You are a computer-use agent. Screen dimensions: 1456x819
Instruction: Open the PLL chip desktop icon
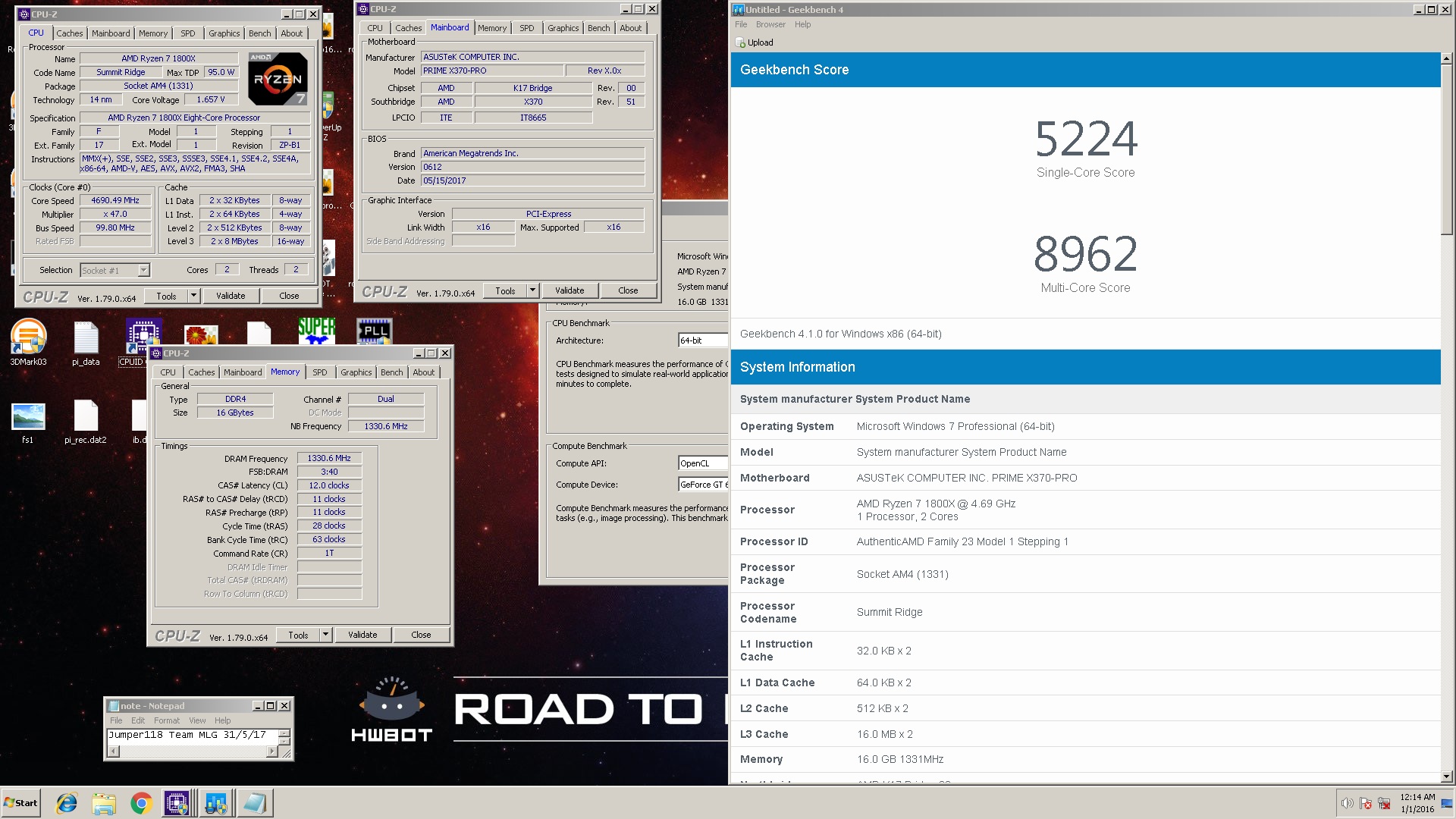pos(375,331)
